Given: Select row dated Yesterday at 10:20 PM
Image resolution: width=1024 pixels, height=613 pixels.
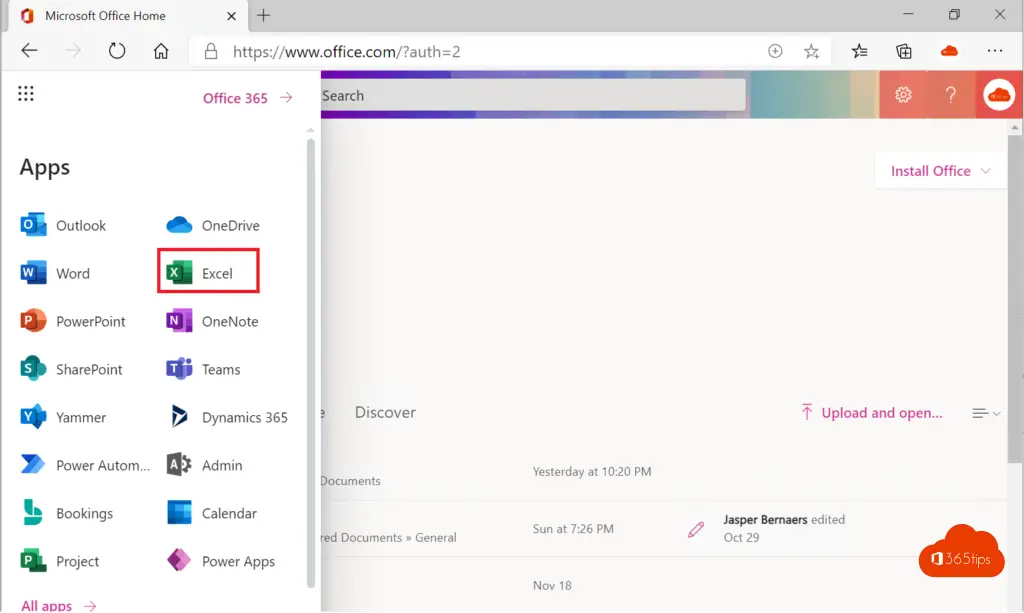Looking at the screenshot, I should coord(663,472).
